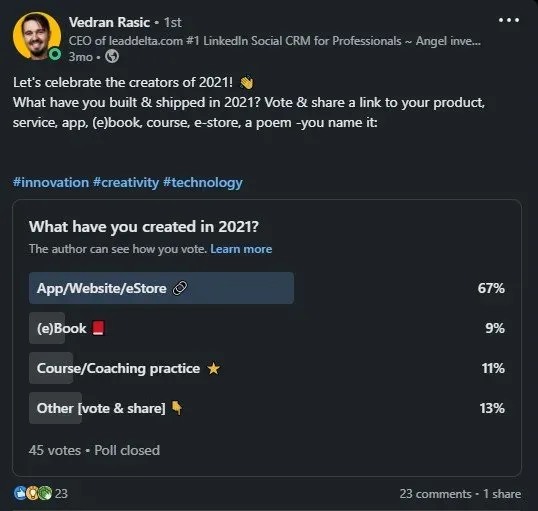Select the (e)Book poll option
Viewport: 538px width, 511px height.
coord(267,328)
